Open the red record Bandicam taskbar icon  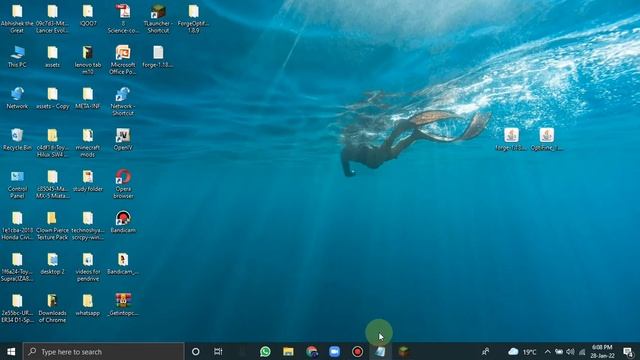(357, 351)
